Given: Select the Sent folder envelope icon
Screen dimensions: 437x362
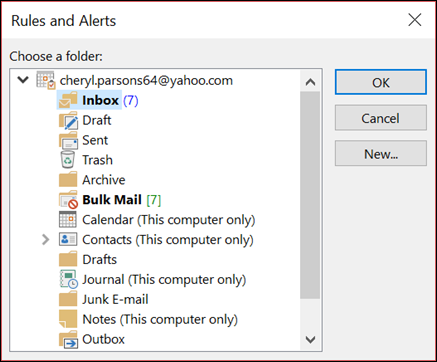Looking at the screenshot, I should click(68, 140).
